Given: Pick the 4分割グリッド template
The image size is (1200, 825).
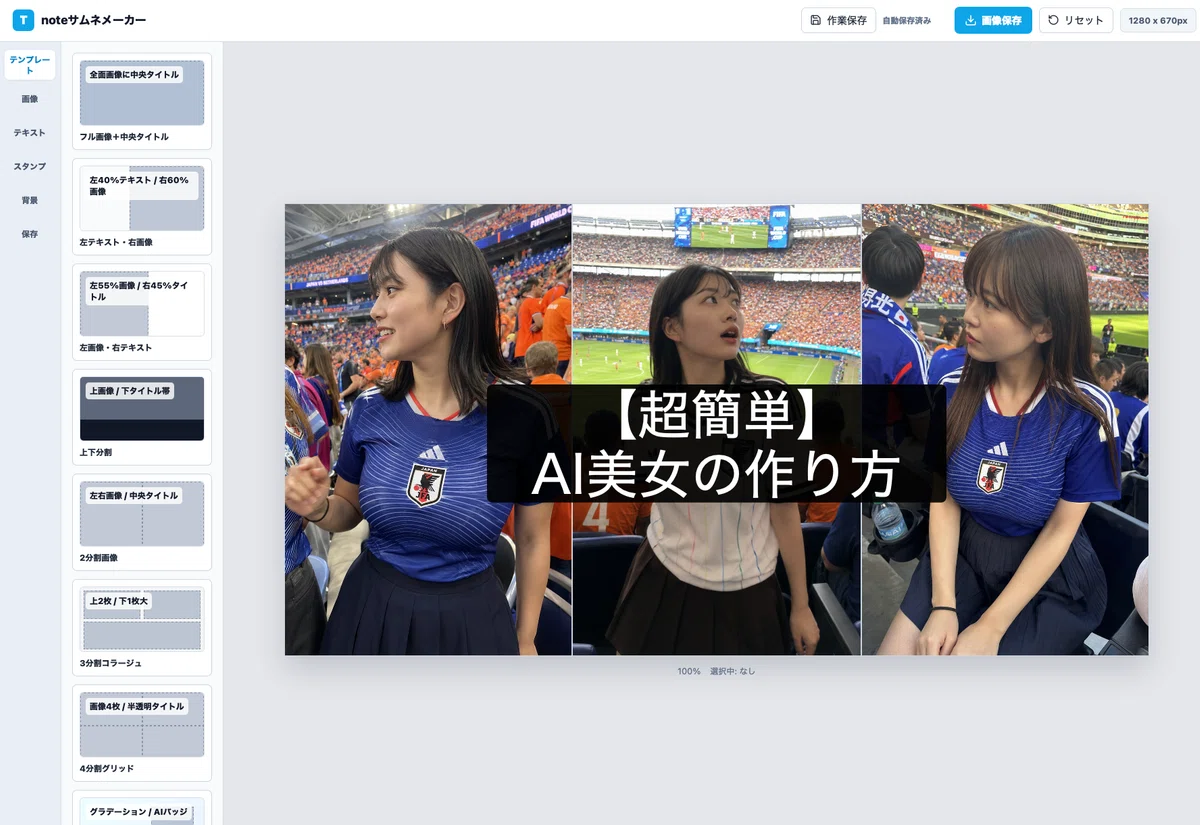Looking at the screenshot, I should [x=142, y=733].
